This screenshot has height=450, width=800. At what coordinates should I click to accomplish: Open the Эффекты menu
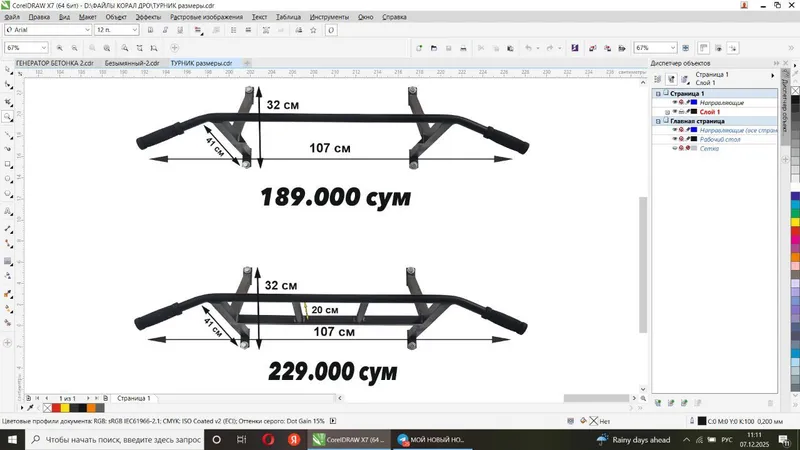pos(148,17)
